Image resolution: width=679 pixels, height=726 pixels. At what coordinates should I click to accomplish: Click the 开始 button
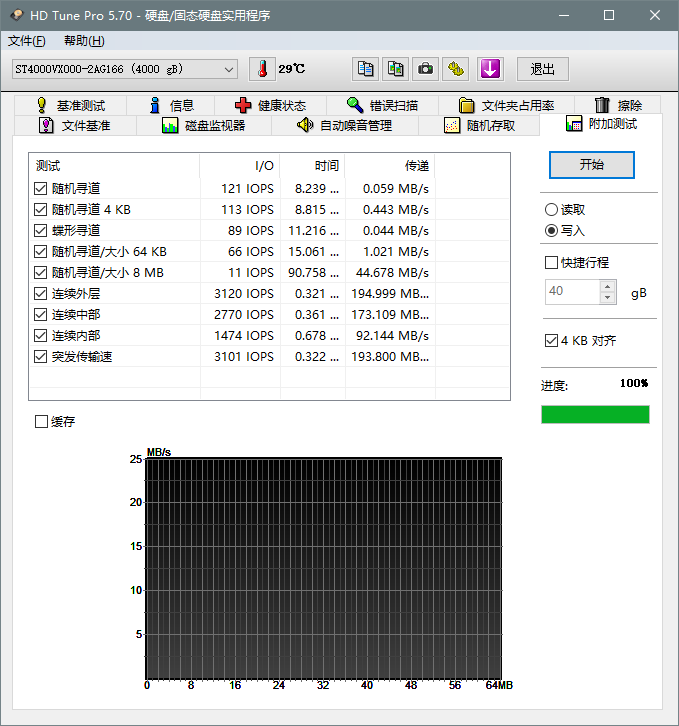pyautogui.click(x=591, y=165)
